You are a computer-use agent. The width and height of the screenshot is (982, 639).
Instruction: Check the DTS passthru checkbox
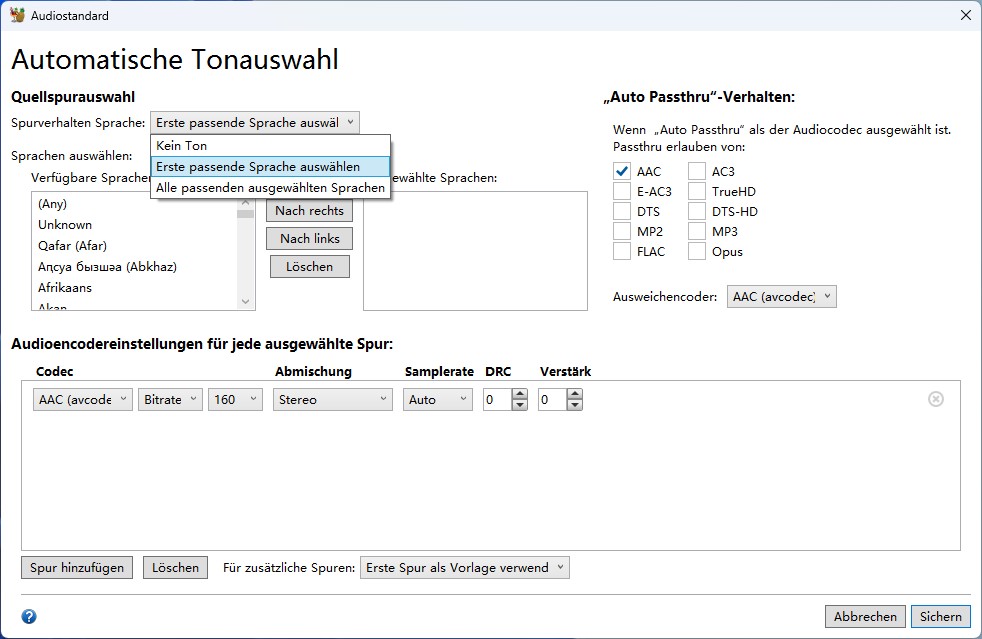coord(622,211)
